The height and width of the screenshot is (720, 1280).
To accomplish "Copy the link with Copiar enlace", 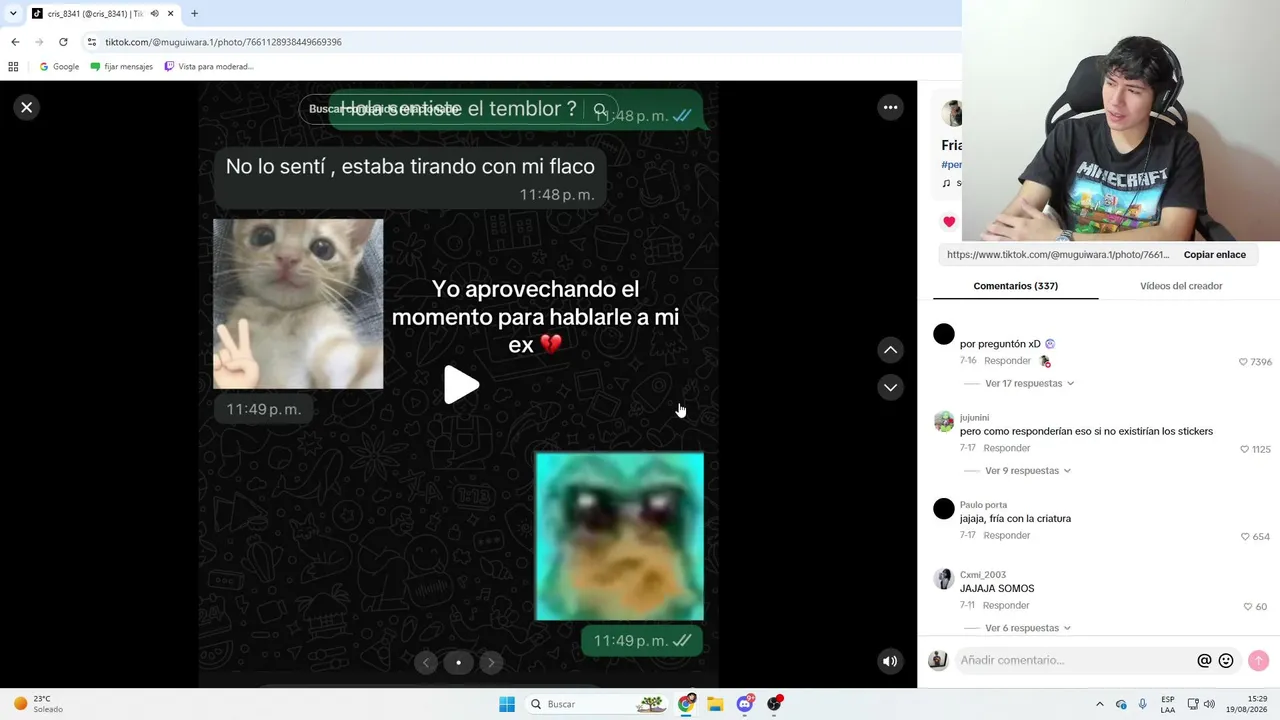I will coord(1214,255).
